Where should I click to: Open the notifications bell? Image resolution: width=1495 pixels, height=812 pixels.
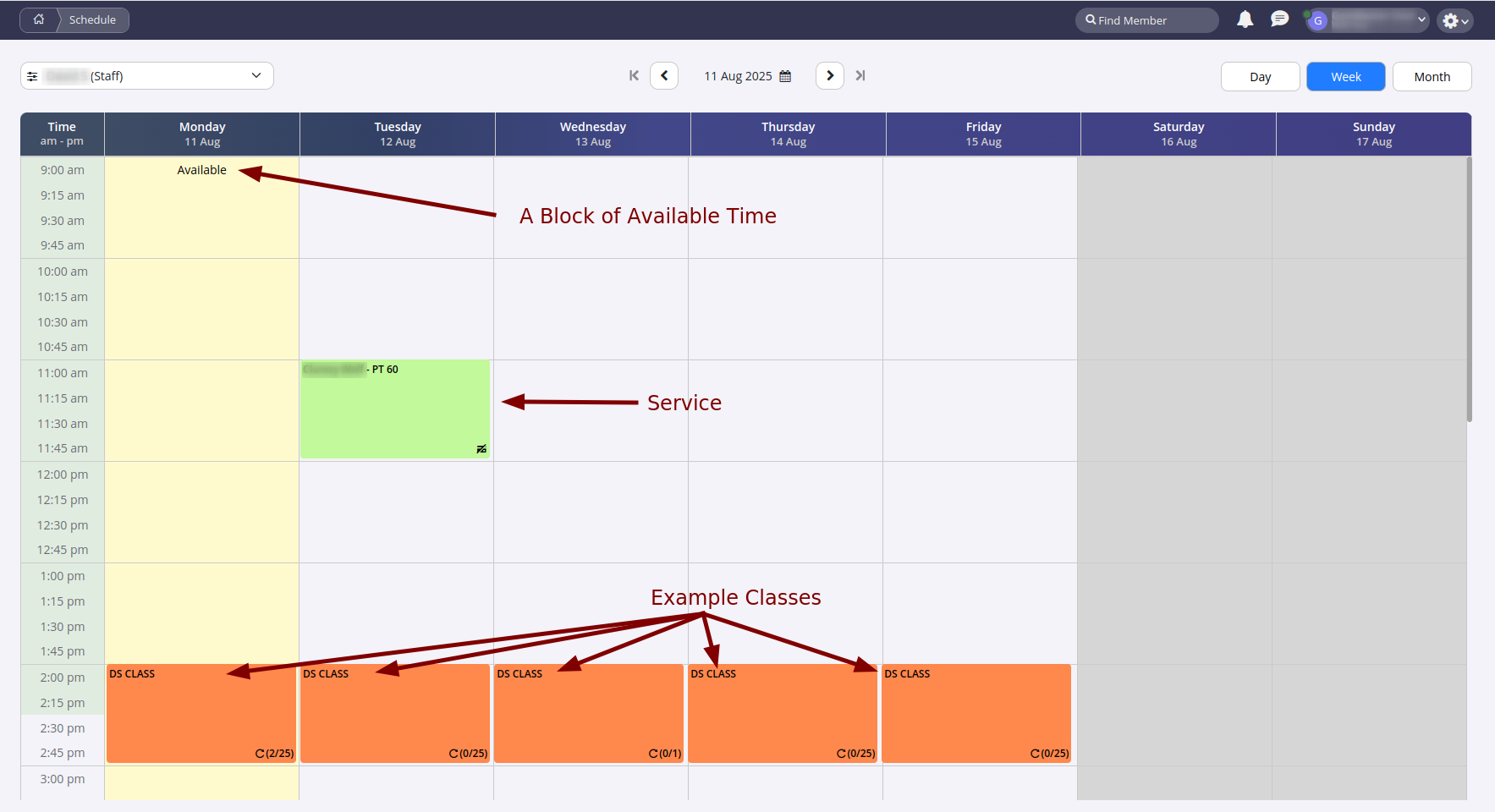tap(1245, 19)
